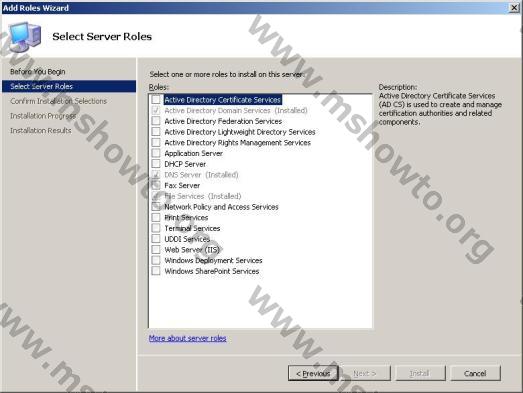Select the Active Directory Federation Services label
This screenshot has height=393, width=523.
223,121
